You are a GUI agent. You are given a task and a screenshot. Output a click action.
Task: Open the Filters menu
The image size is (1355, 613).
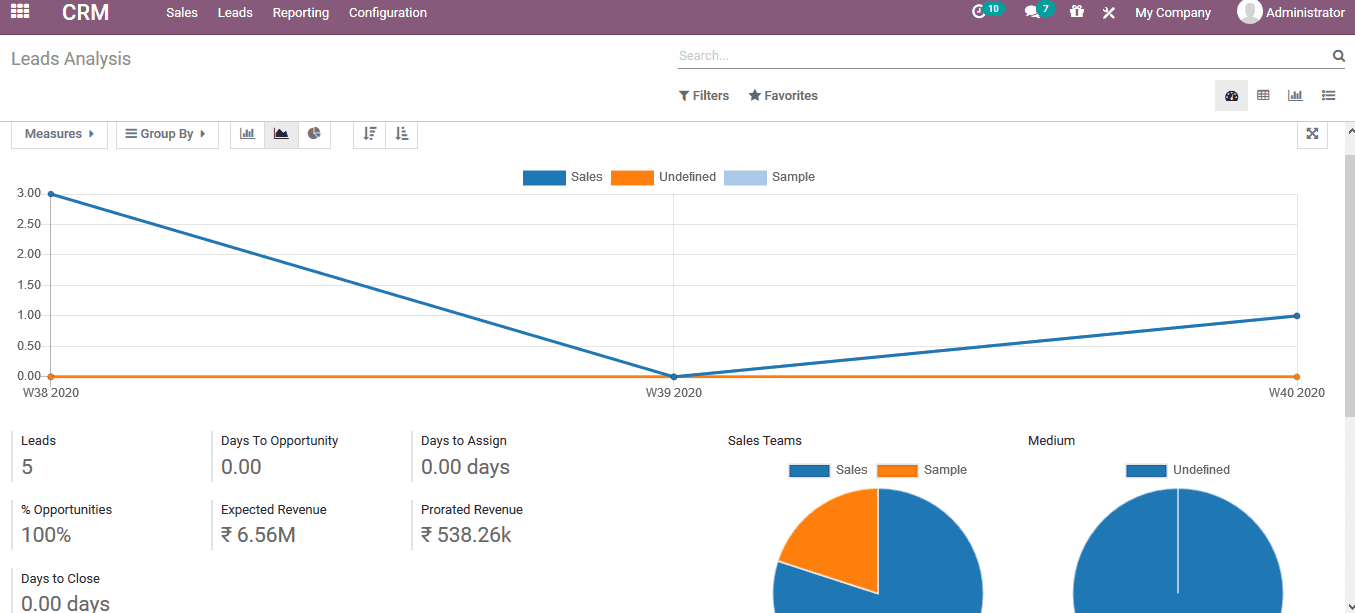pos(704,95)
